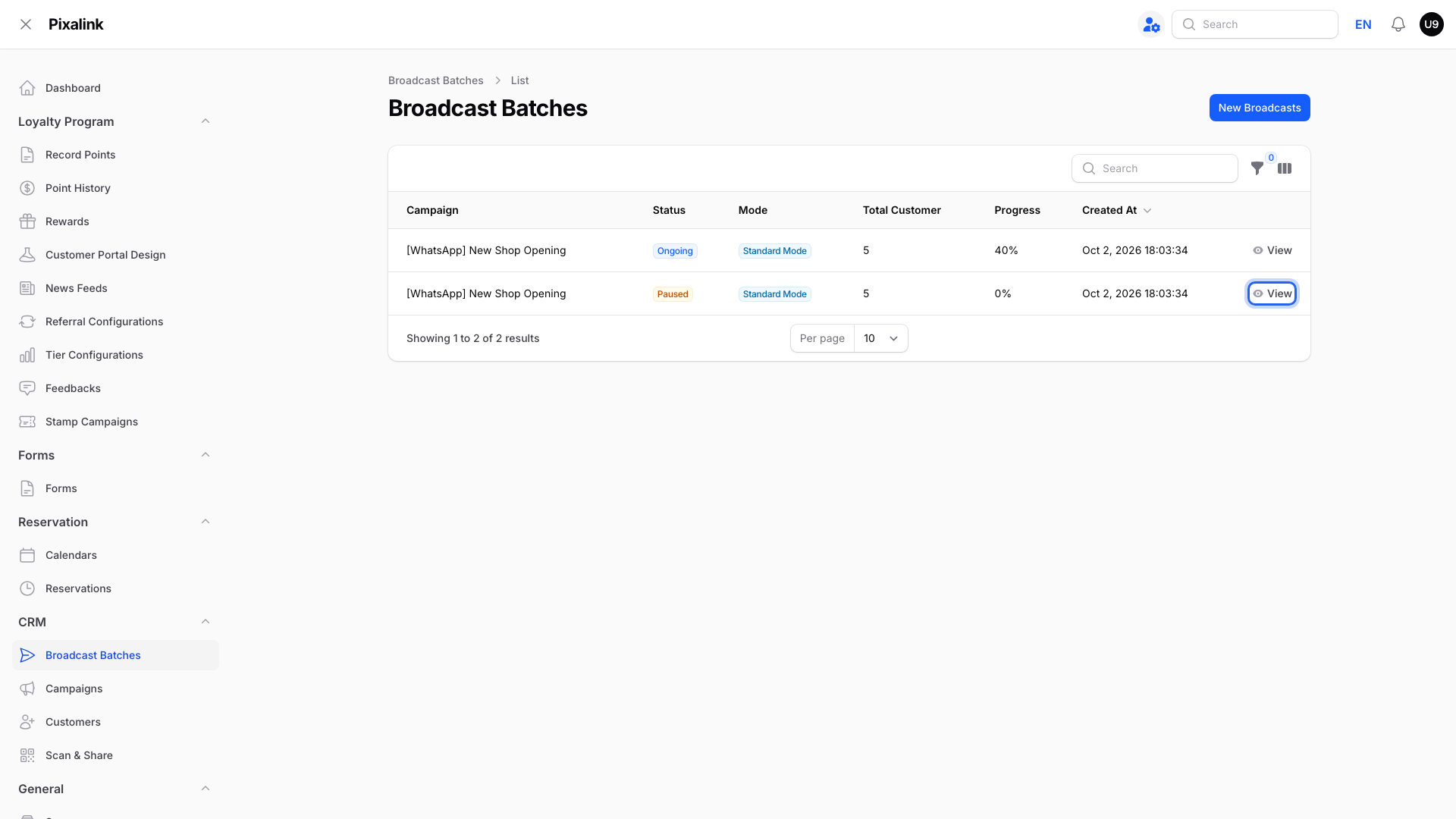Viewport: 1456px width, 819px height.
Task: Click the Tier Configurations bar chart icon
Action: point(27,355)
